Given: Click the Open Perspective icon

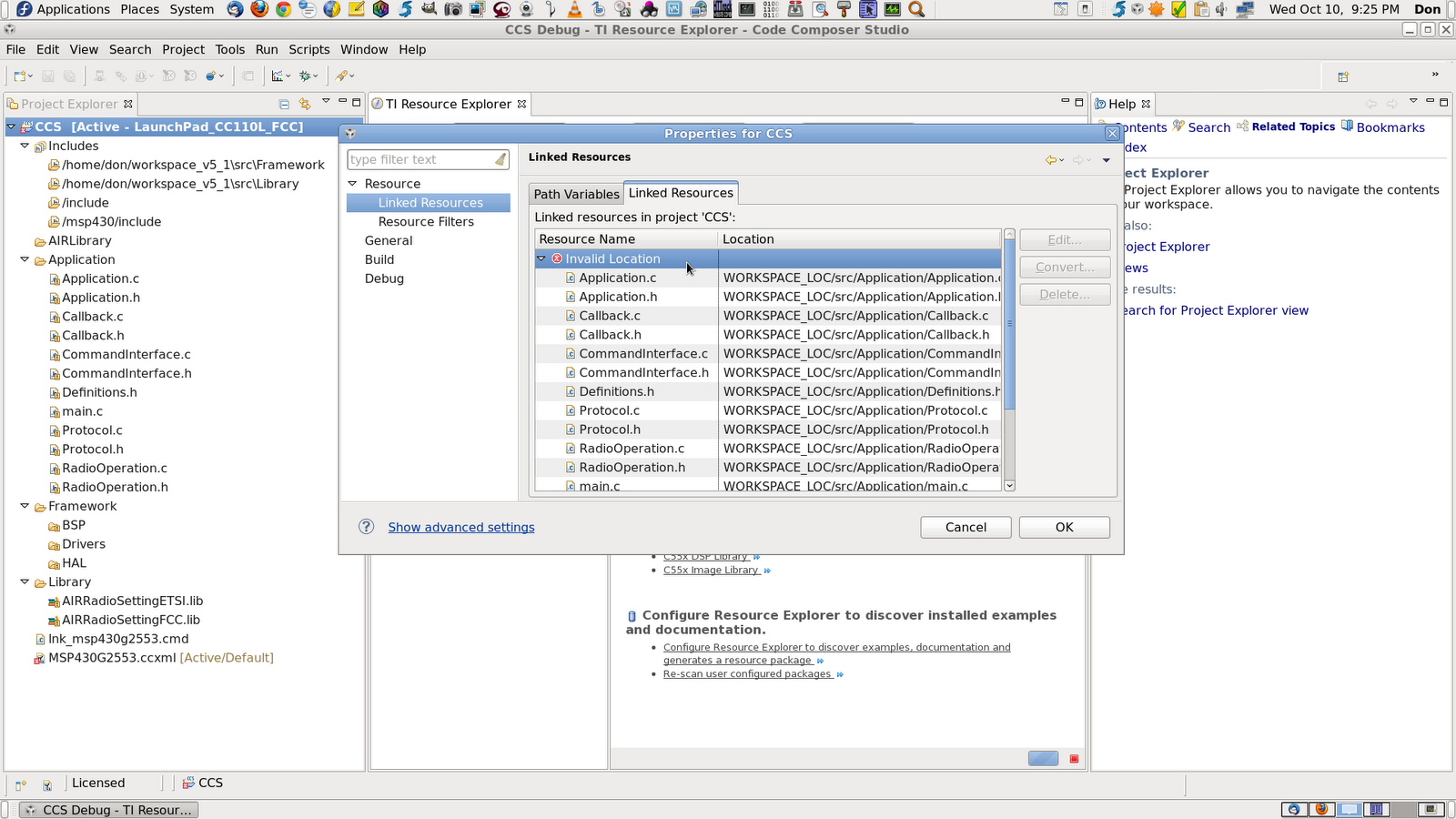Looking at the screenshot, I should click(x=1343, y=77).
